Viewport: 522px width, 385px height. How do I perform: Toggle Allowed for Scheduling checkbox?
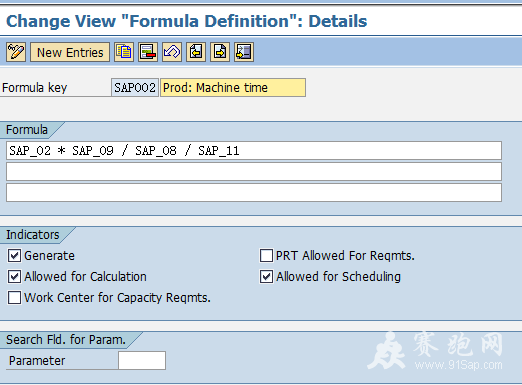pyautogui.click(x=266, y=277)
